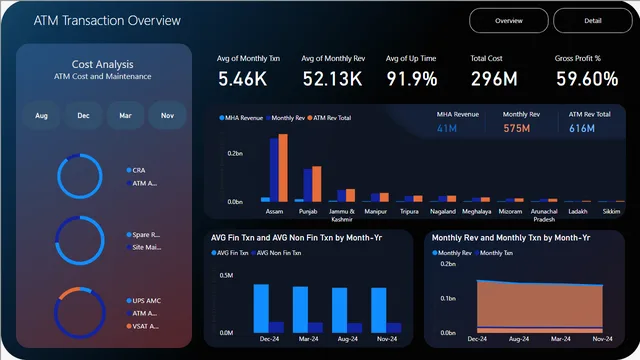
Task: Open the Overview page button
Action: (x=509, y=21)
